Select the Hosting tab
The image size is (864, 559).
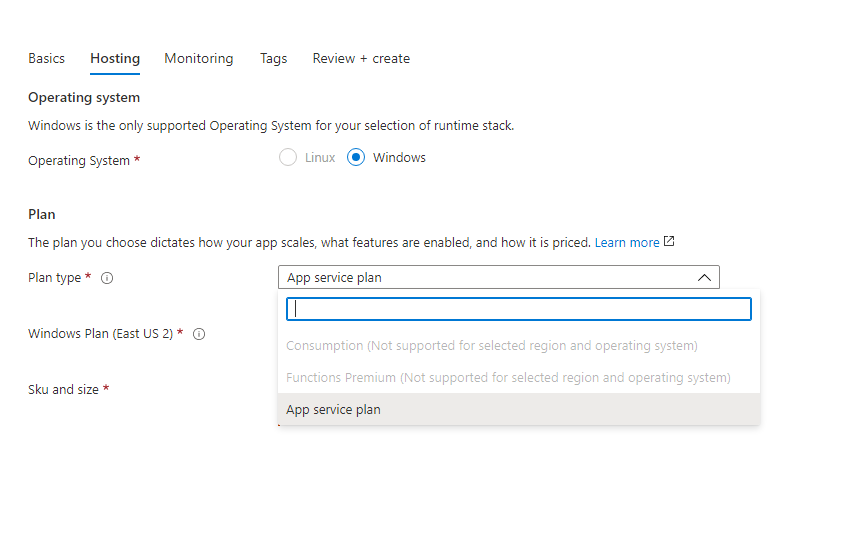pyautogui.click(x=115, y=59)
